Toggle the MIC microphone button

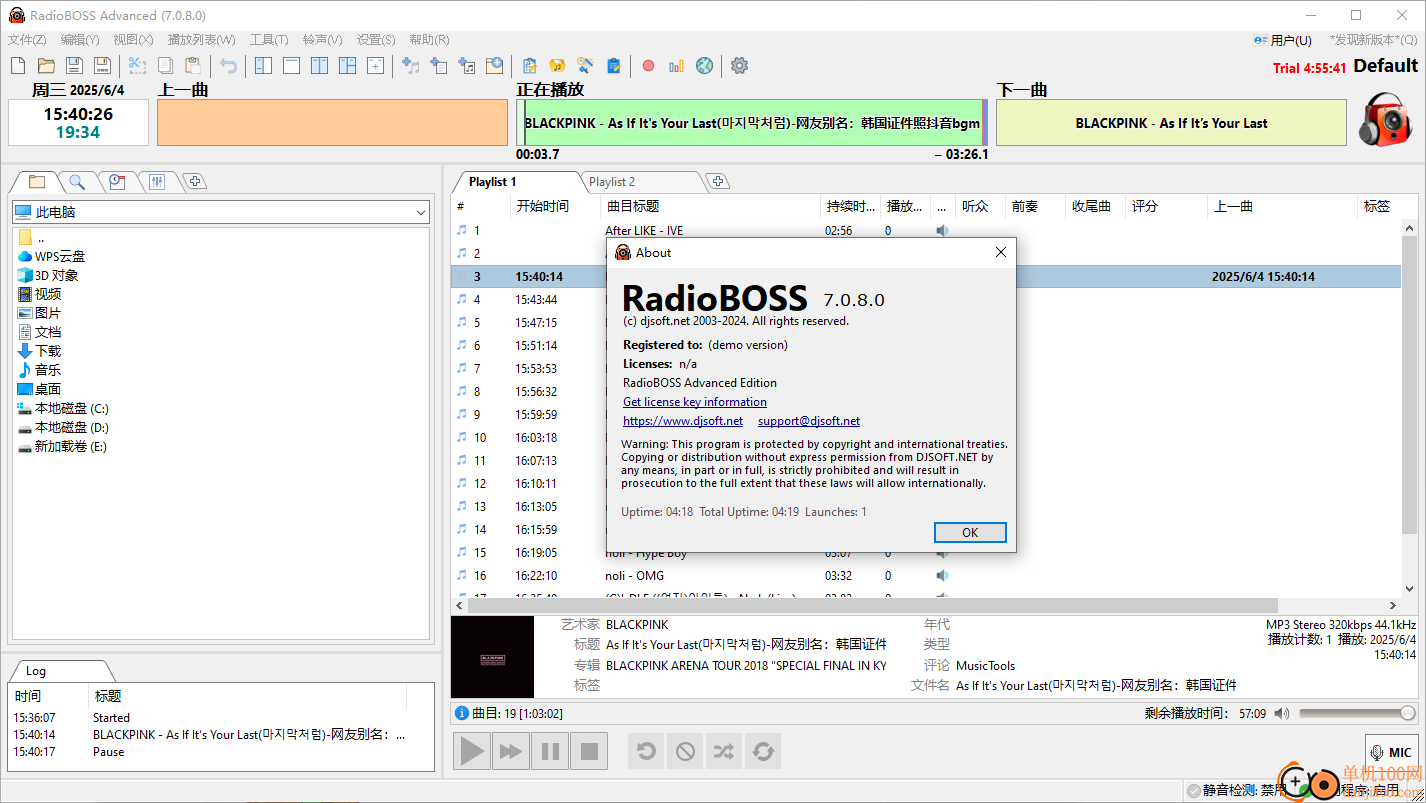tap(1391, 752)
